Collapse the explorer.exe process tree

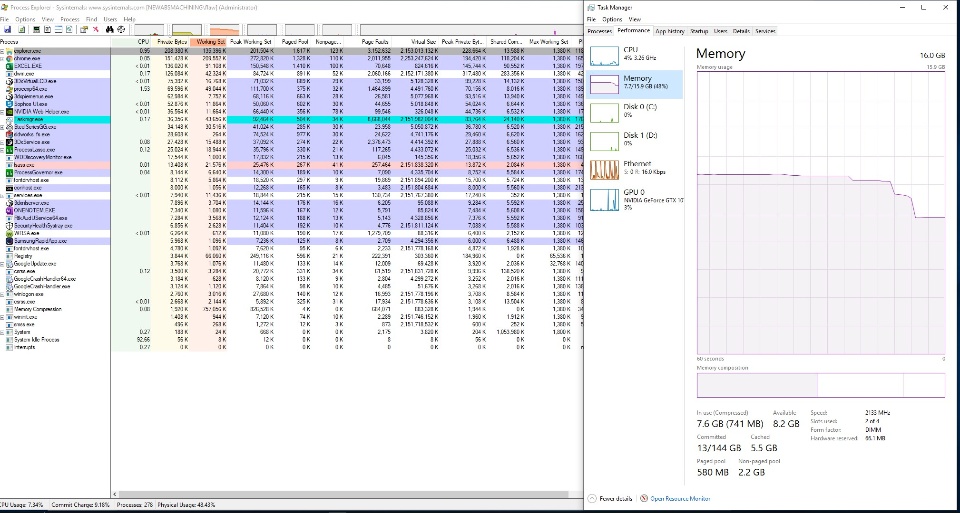[x=2, y=50]
